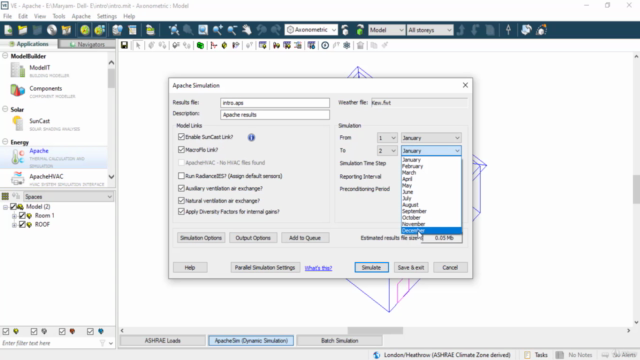The image size is (640, 360).
Task: Open the Apache menu
Action: click(x=81, y=16)
